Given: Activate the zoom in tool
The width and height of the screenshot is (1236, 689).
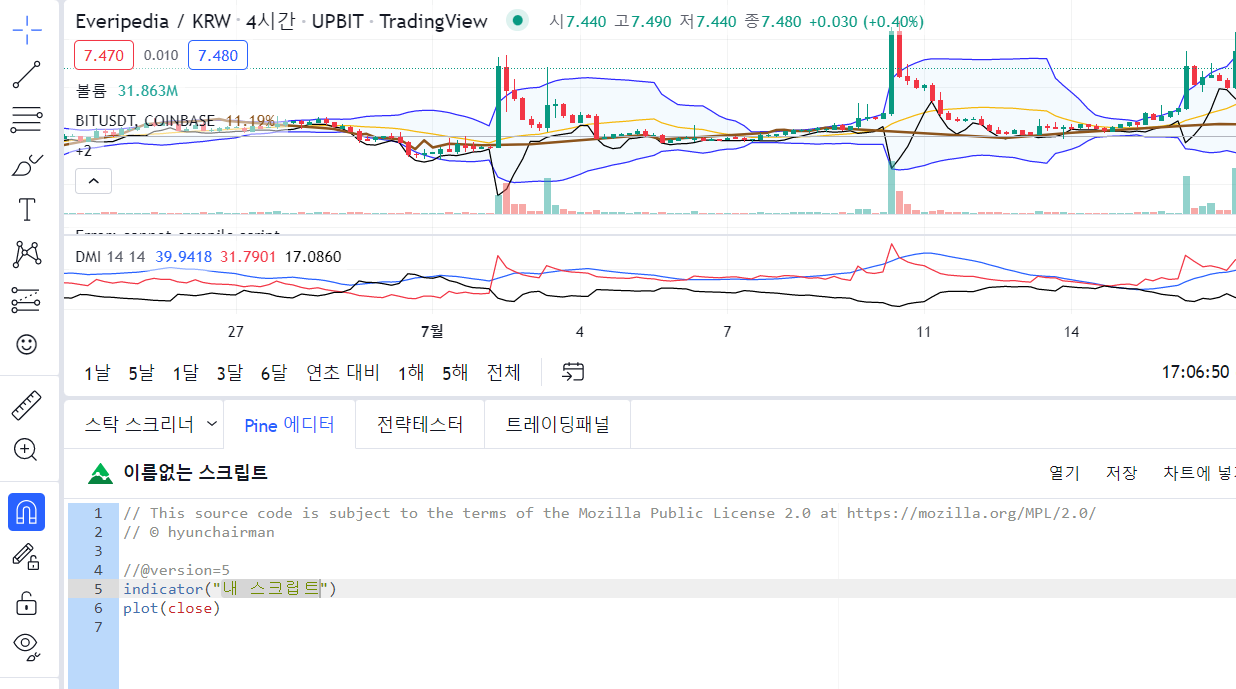Looking at the screenshot, I should tap(27, 450).
